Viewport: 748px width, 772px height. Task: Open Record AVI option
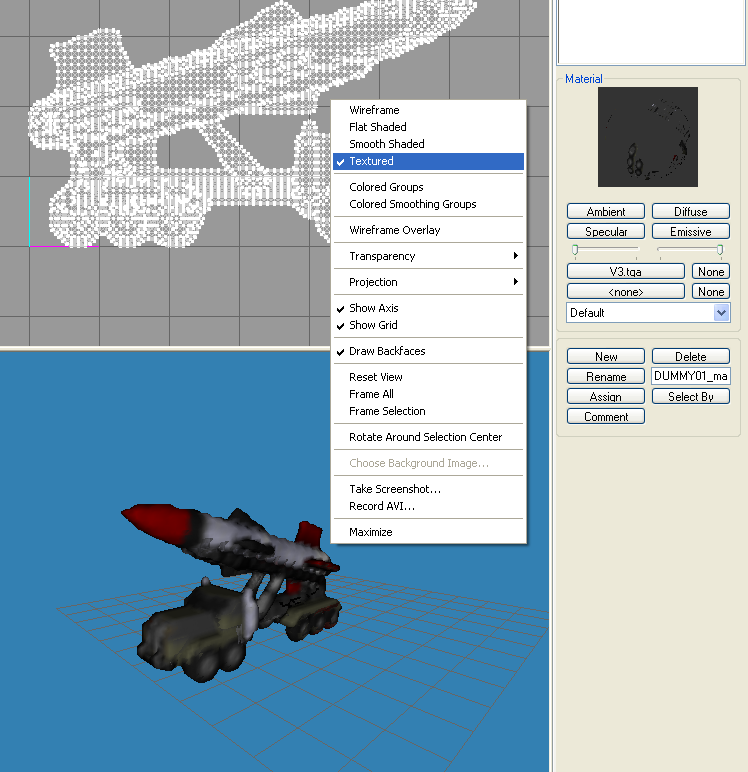(428, 506)
